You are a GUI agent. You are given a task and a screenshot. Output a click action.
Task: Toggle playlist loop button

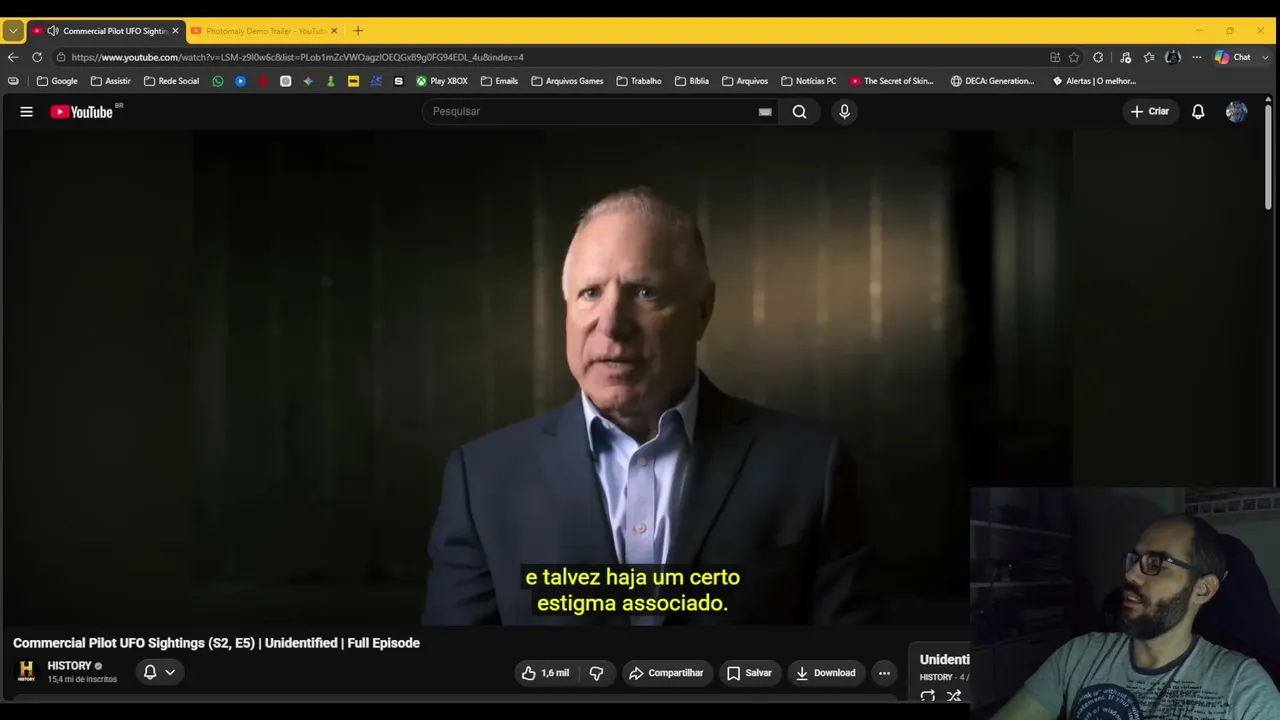click(x=928, y=696)
